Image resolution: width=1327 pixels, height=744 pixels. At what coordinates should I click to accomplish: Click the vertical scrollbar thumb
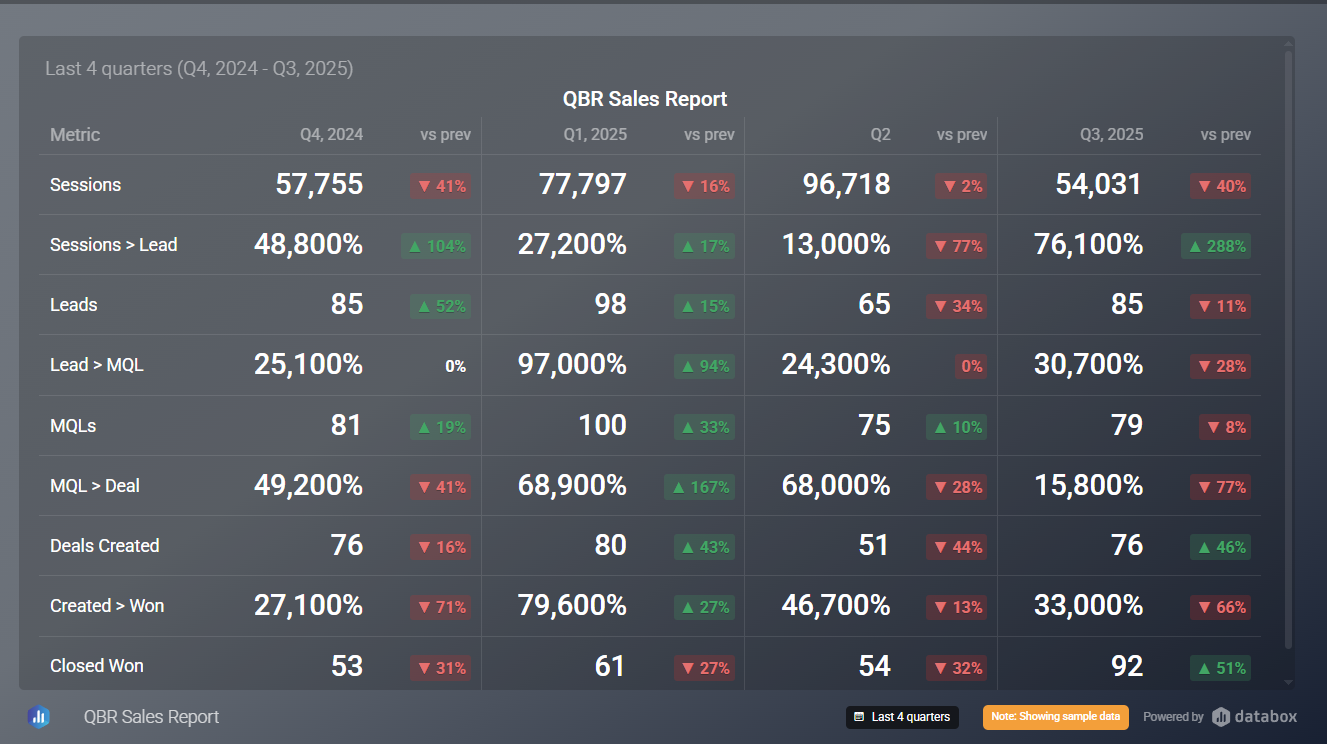click(1288, 350)
